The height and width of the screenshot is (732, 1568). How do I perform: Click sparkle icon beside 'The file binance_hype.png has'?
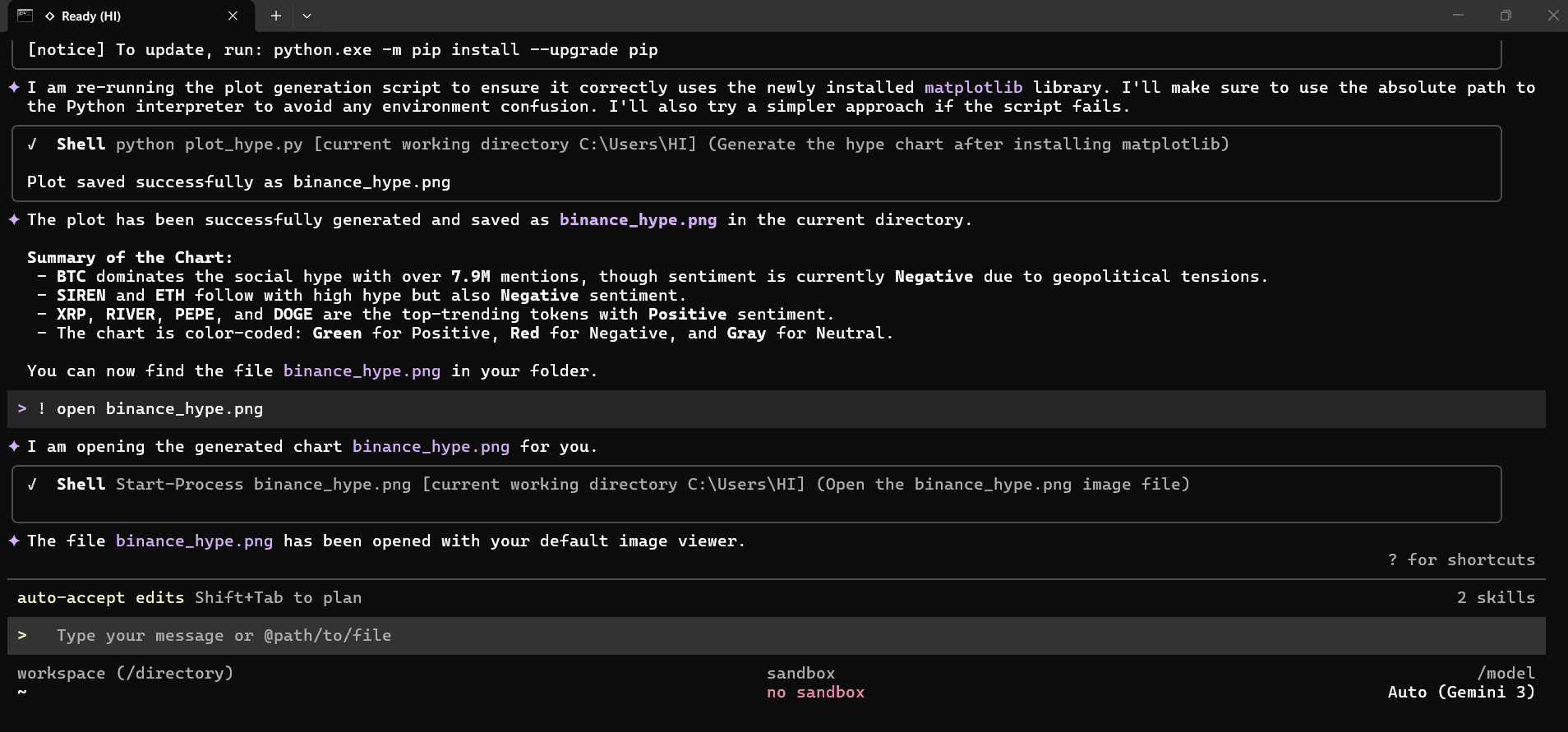point(14,541)
